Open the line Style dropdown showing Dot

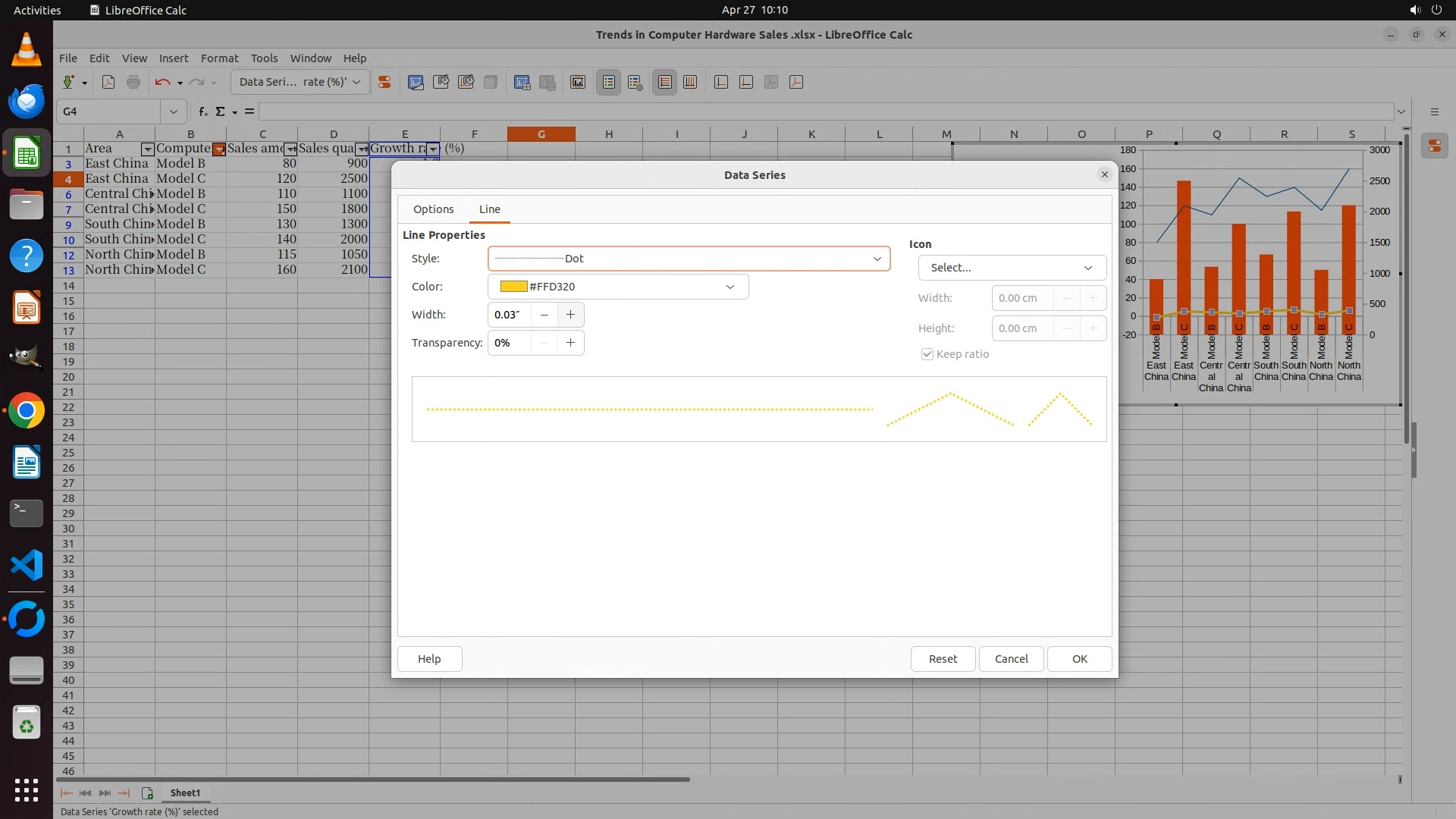pos(689,259)
